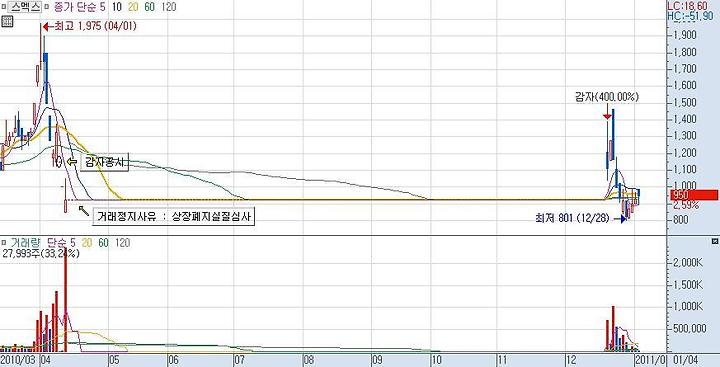The height and width of the screenshot is (367, 720).
Task: Click 2,000K on the volume axis
Action: pos(687,262)
